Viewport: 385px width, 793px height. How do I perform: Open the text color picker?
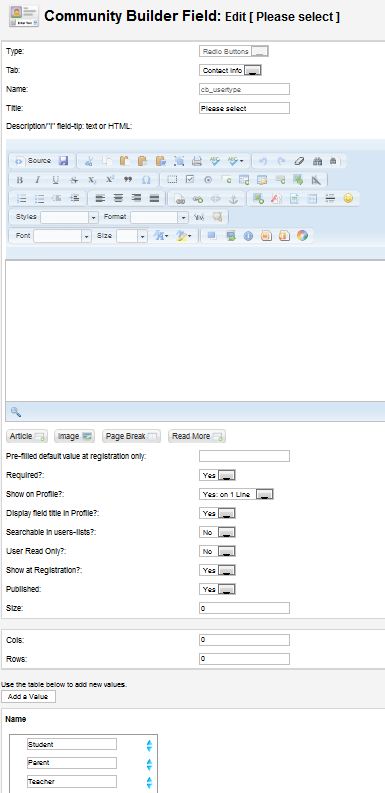click(x=161, y=236)
